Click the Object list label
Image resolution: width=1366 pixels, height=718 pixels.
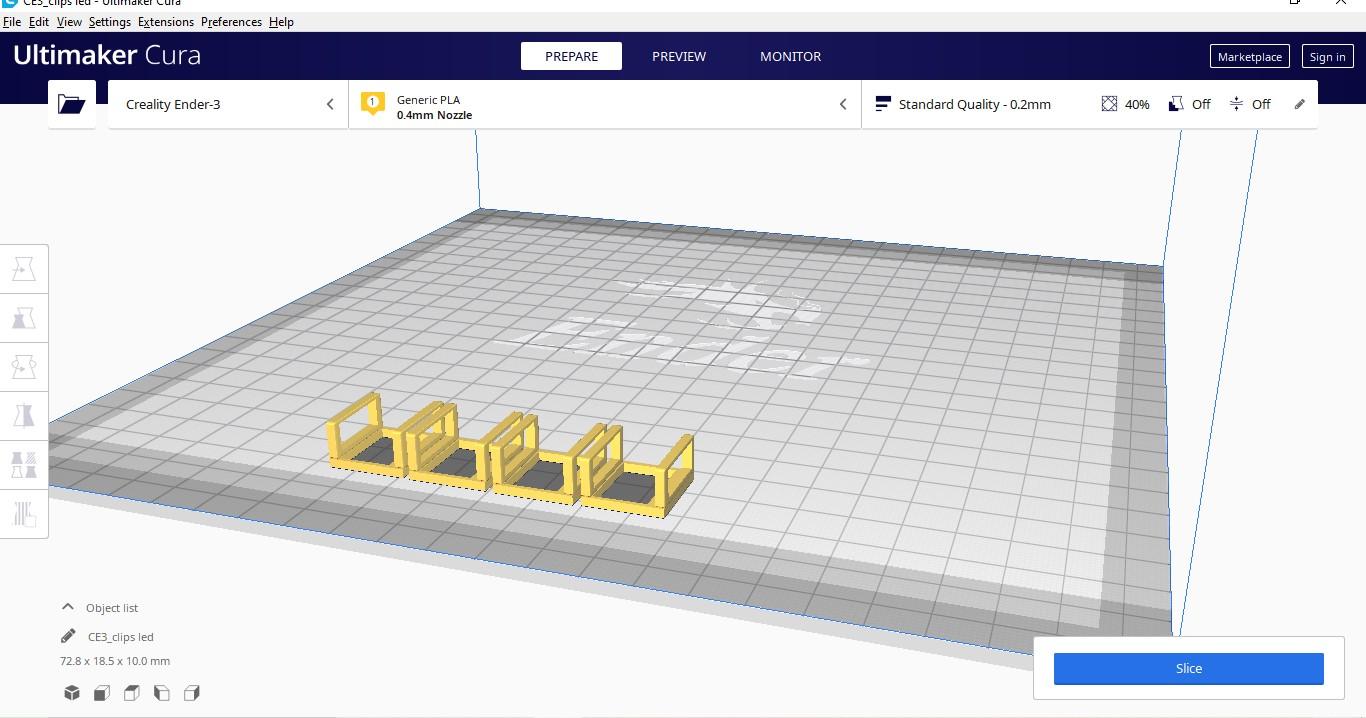(112, 608)
